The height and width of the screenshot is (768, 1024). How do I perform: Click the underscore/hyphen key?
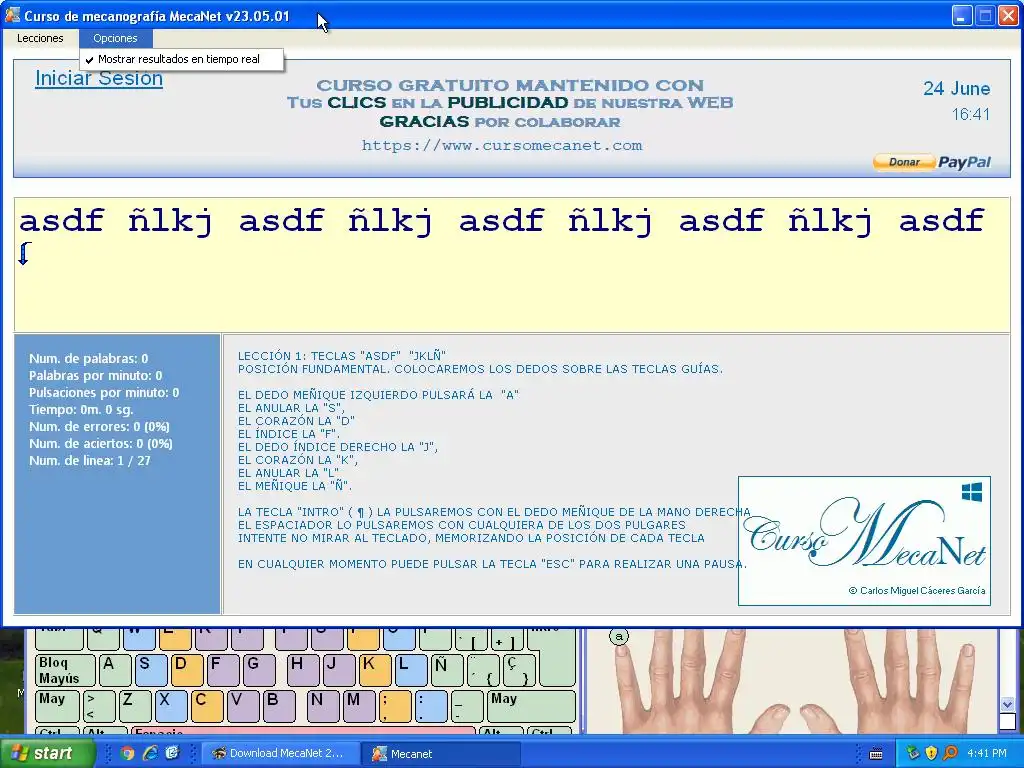[467, 706]
